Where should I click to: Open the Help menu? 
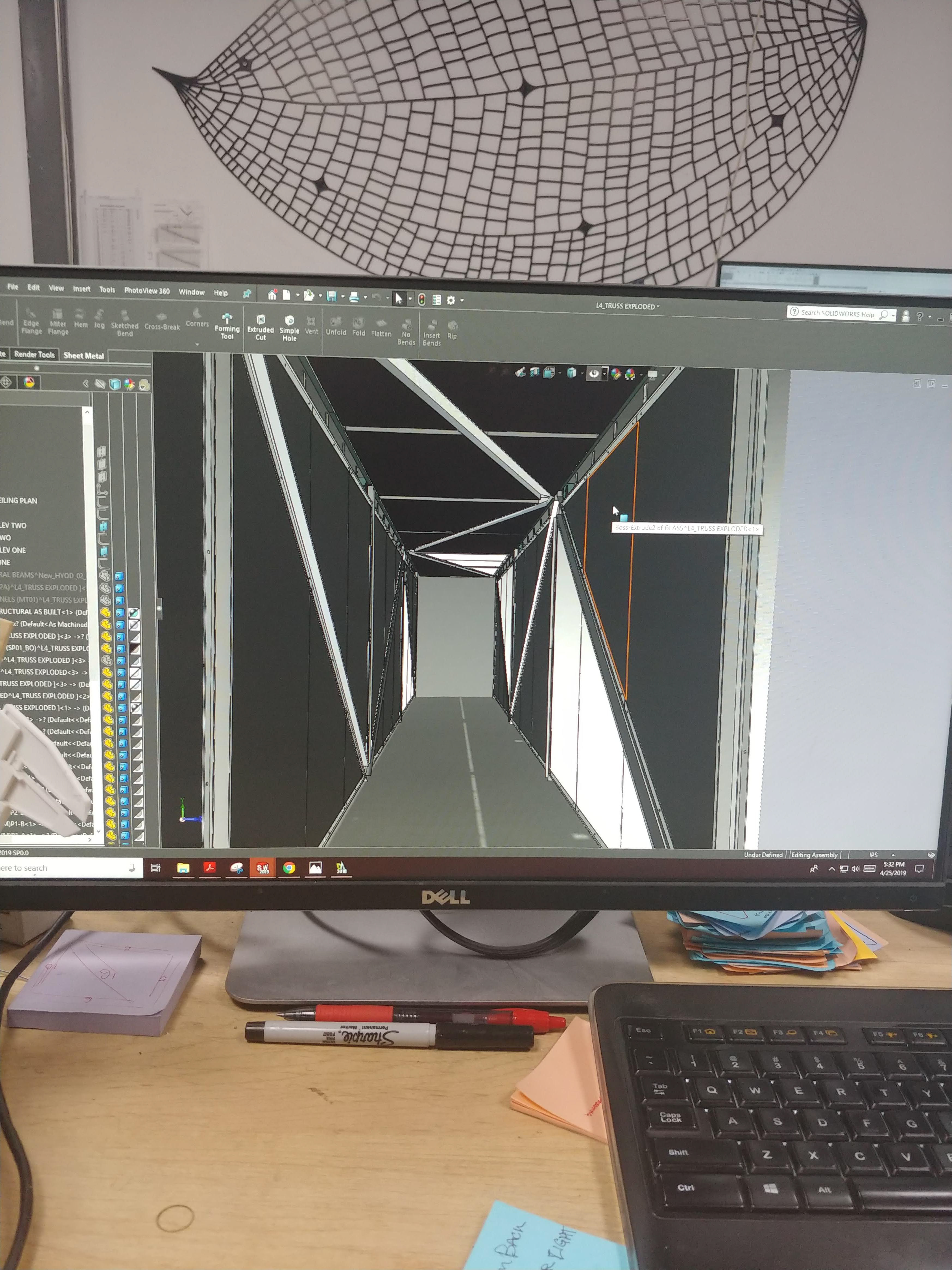[221, 293]
